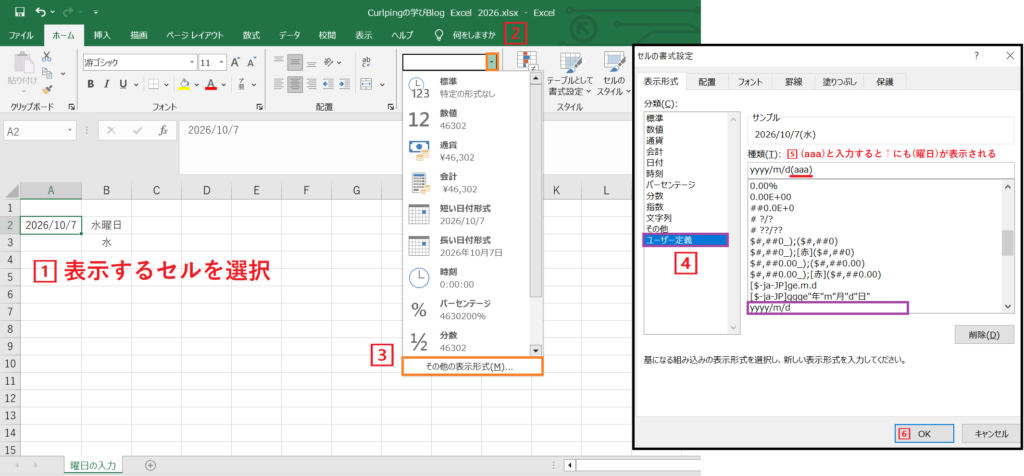The width and height of the screenshot is (1024, 476).
Task: Toggle Bold formatting
Action: click(x=91, y=84)
